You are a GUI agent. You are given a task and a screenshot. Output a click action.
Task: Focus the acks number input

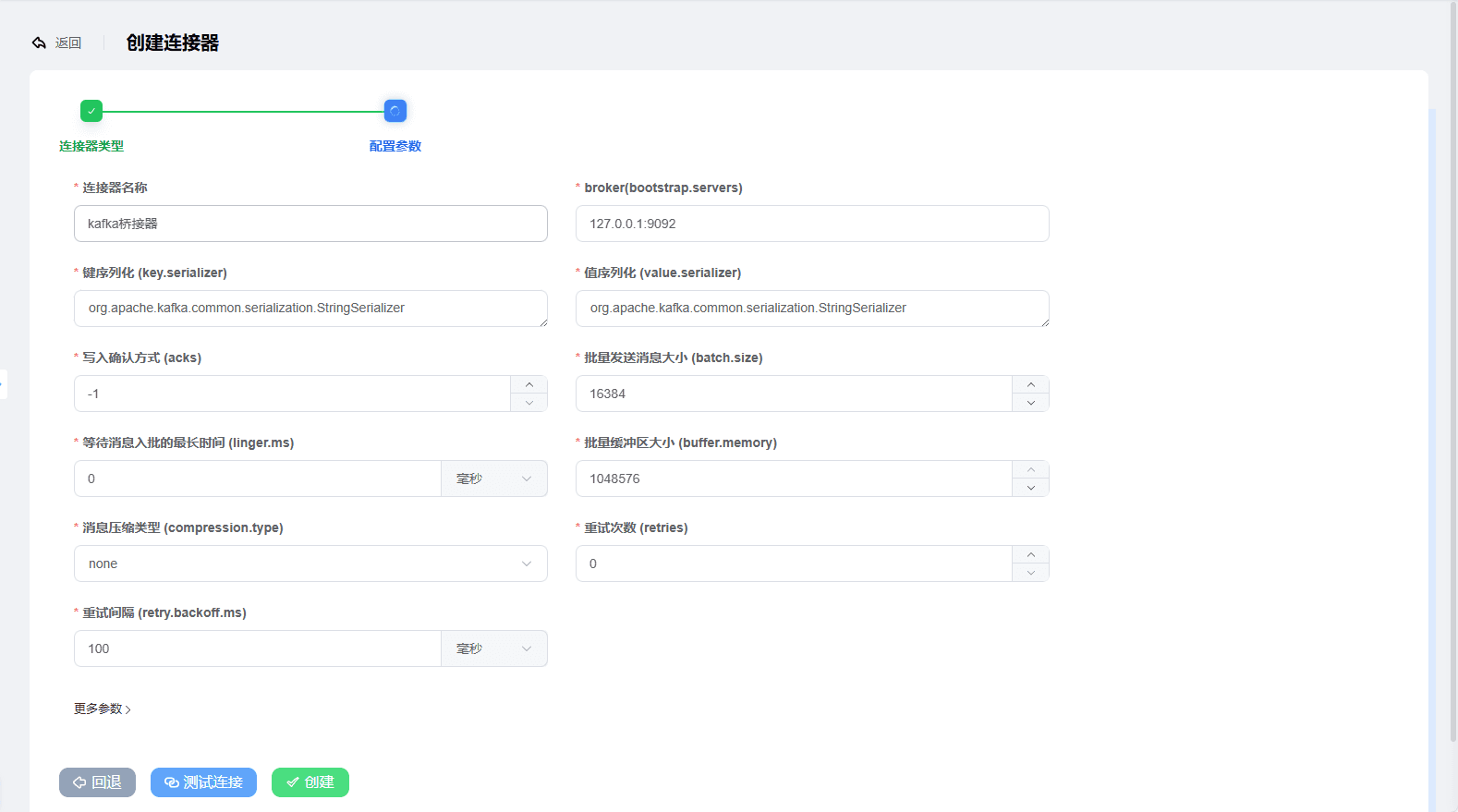pos(292,394)
